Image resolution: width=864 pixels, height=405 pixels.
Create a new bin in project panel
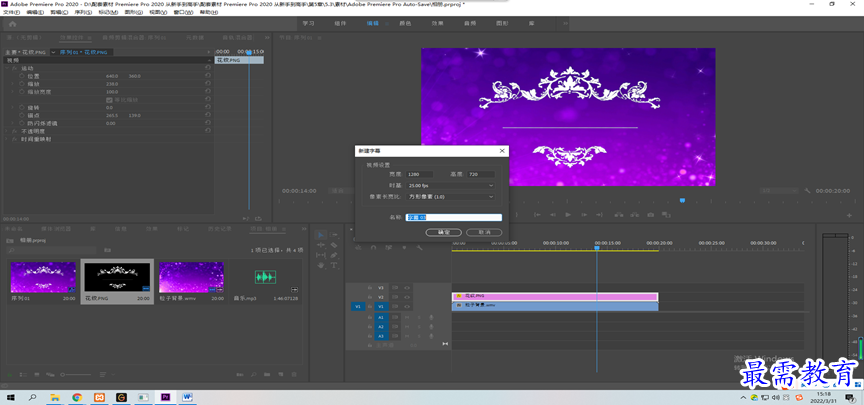pos(267,375)
